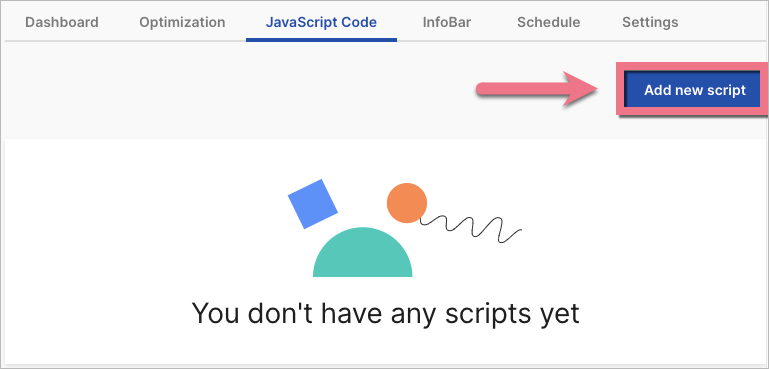This screenshot has height=369, width=769.
Task: Click the teal semicircle shape
Action: click(x=362, y=252)
